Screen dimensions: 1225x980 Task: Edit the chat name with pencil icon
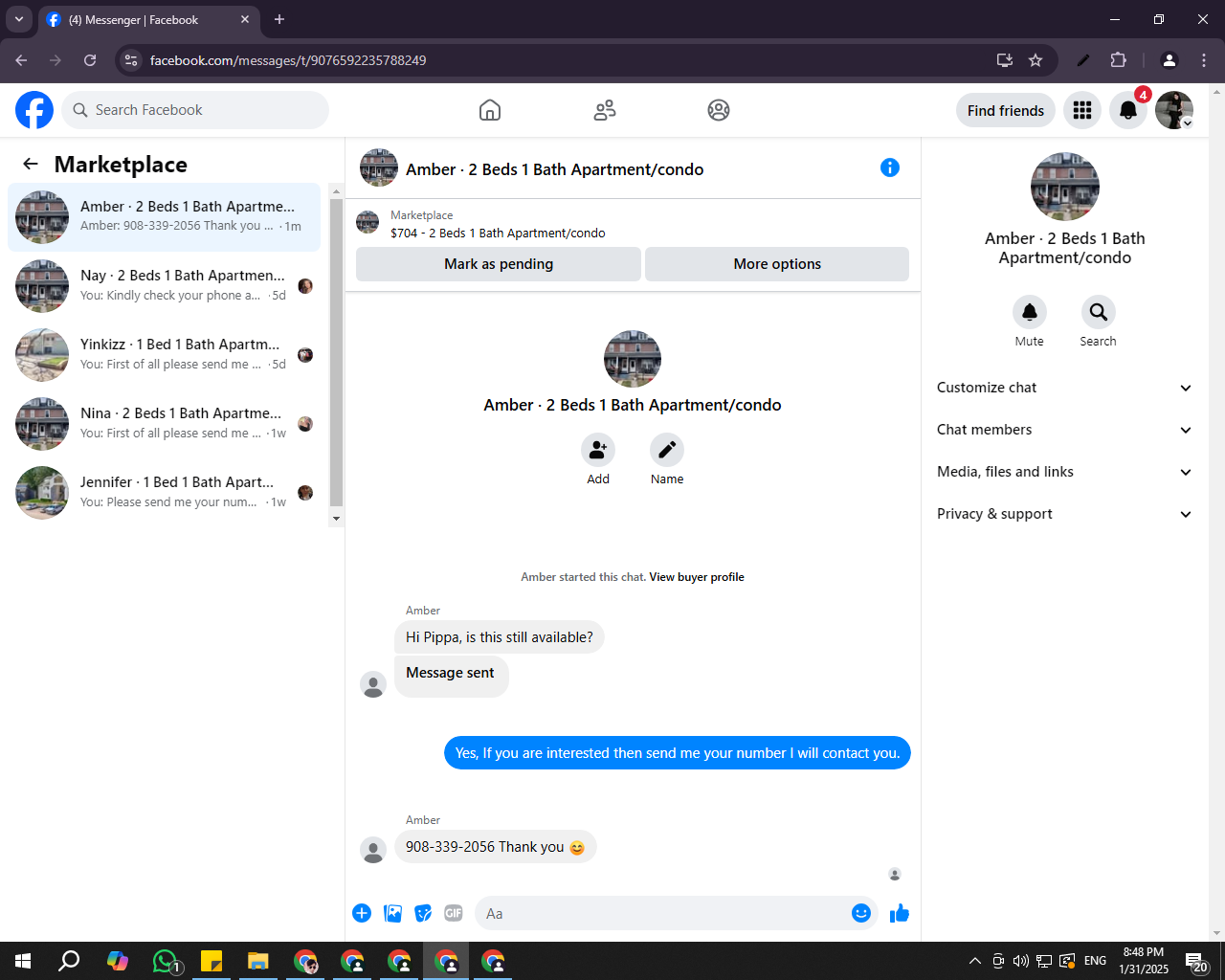(667, 450)
